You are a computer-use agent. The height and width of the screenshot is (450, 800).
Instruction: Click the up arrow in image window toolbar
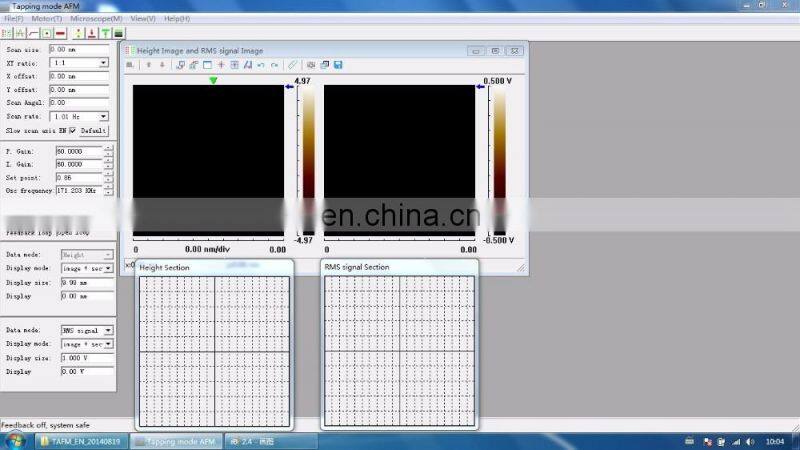tap(148, 65)
